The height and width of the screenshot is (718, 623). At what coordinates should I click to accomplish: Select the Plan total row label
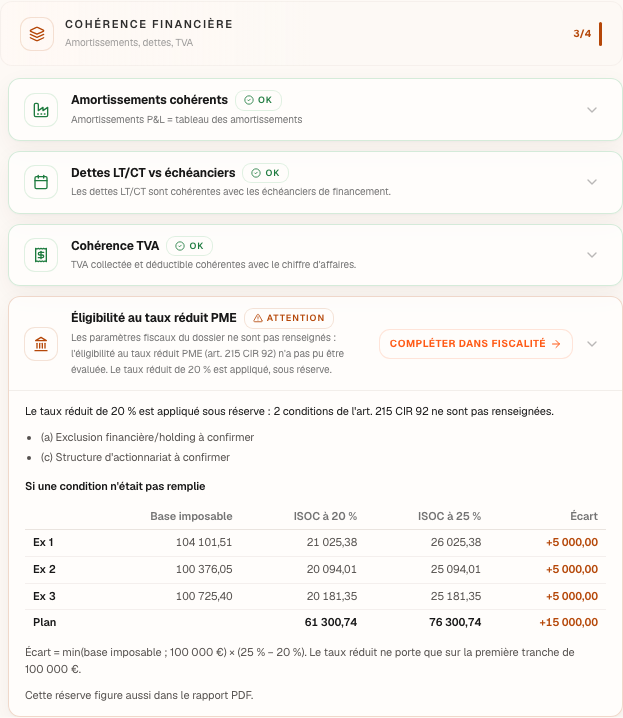pyautogui.click(x=44, y=623)
